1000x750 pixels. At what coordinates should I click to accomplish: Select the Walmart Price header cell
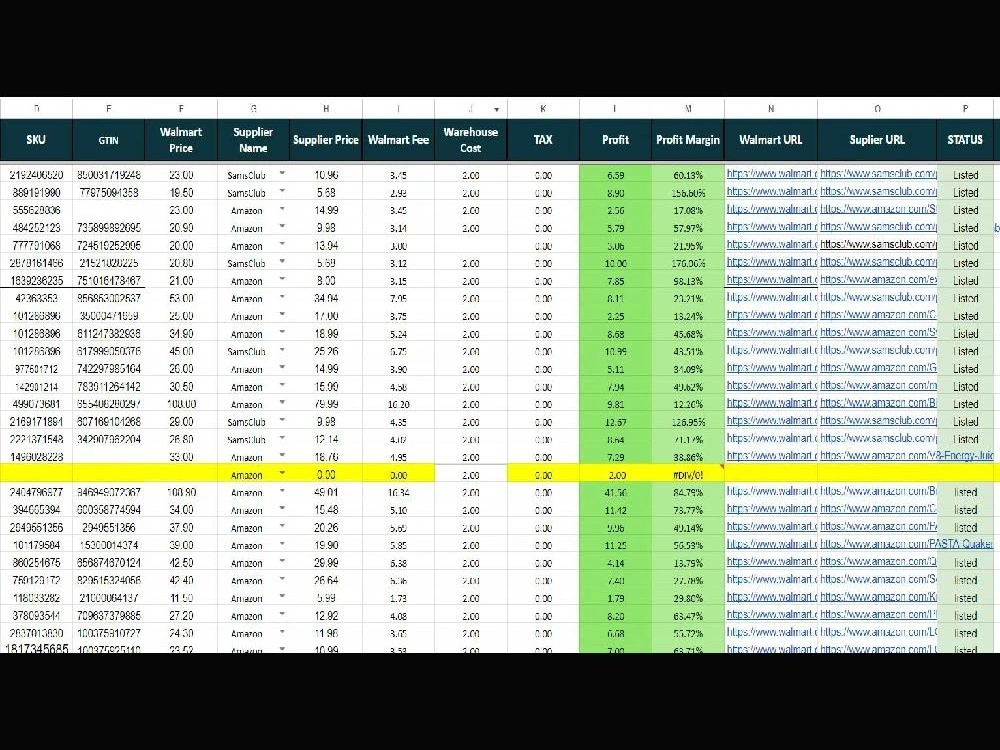(x=181, y=140)
